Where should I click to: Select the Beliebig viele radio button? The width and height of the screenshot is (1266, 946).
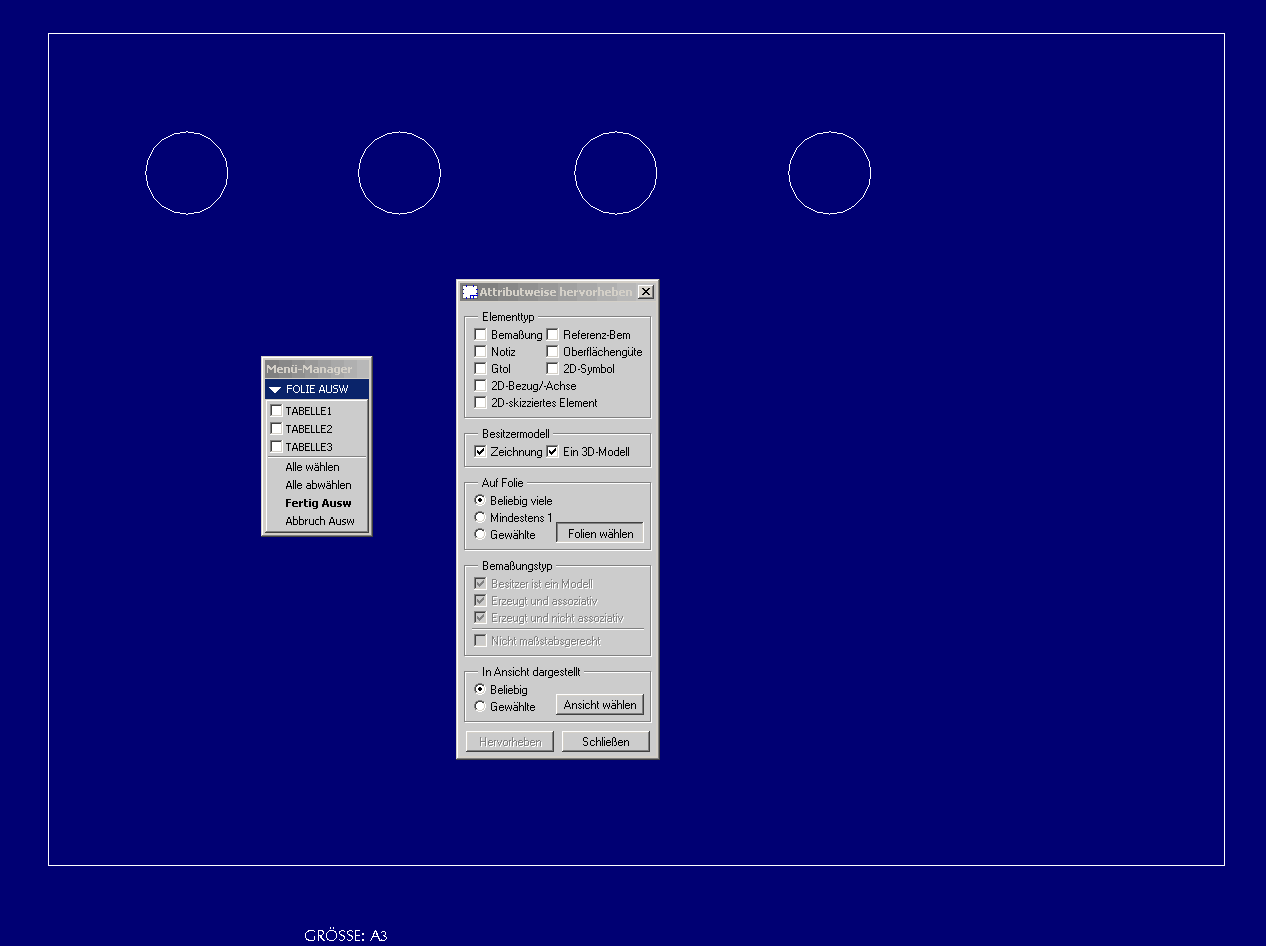click(480, 500)
